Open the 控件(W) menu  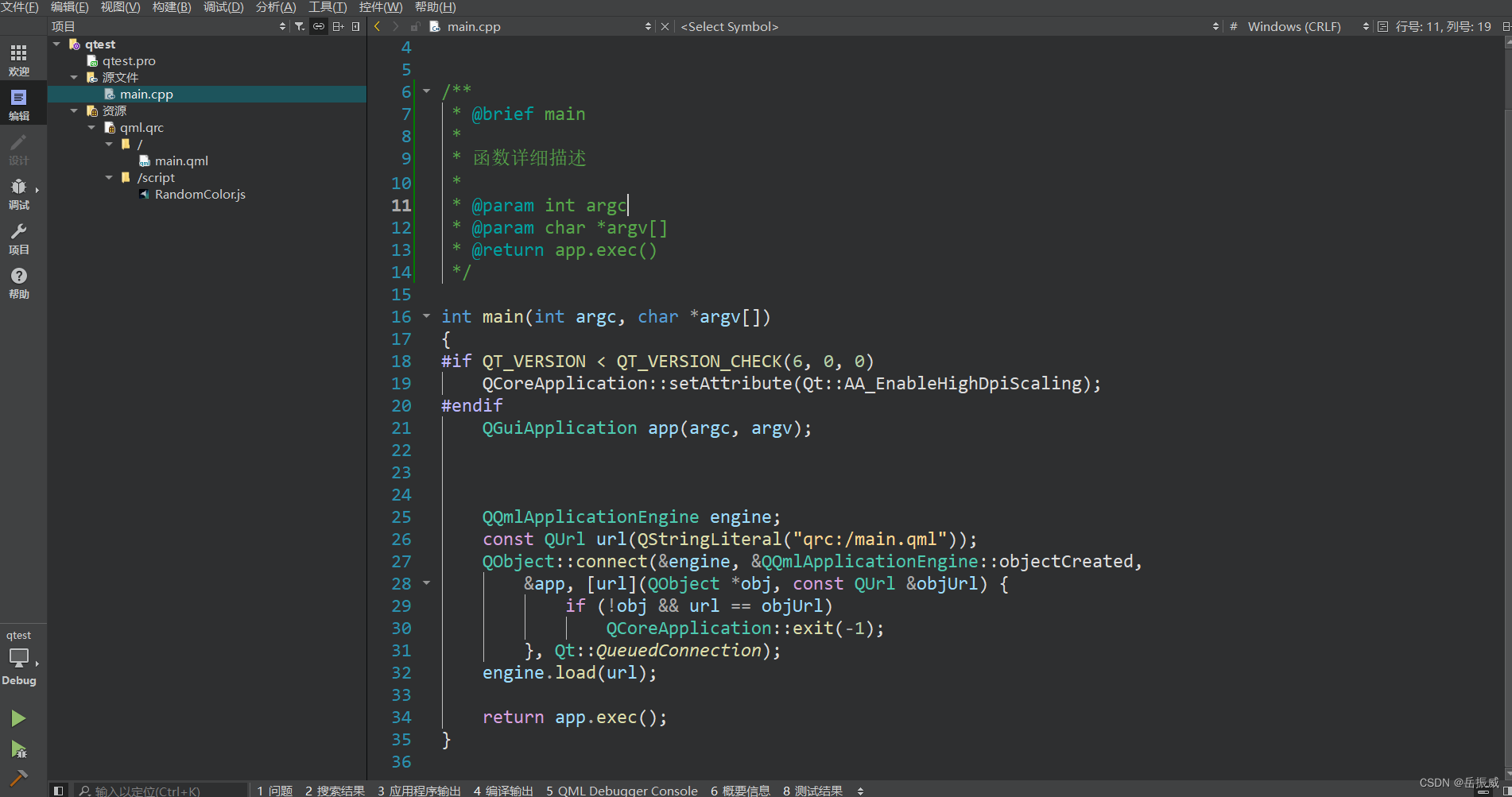click(381, 7)
